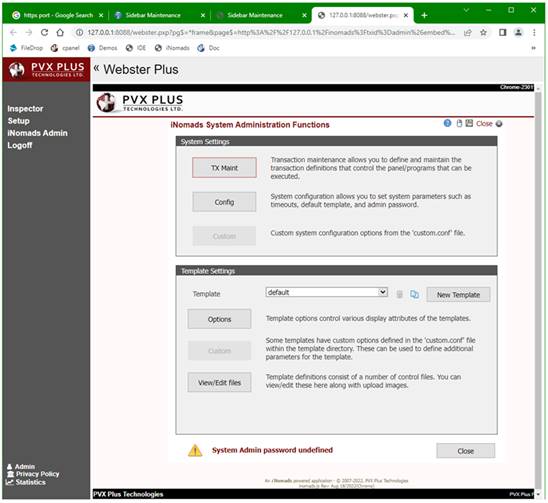The width and height of the screenshot is (548, 503).
Task: Show more bookmarks via the overflow chevron
Action: click(533, 48)
